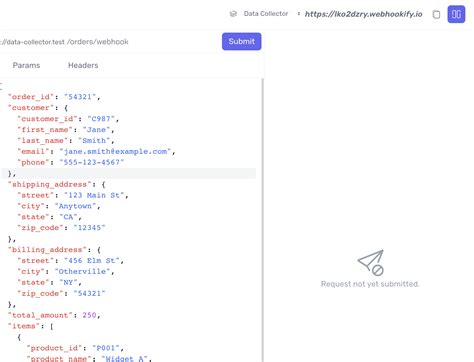This screenshot has width=474, height=362.
Task: Click the "zip_code": "54321" line
Action: point(61,293)
